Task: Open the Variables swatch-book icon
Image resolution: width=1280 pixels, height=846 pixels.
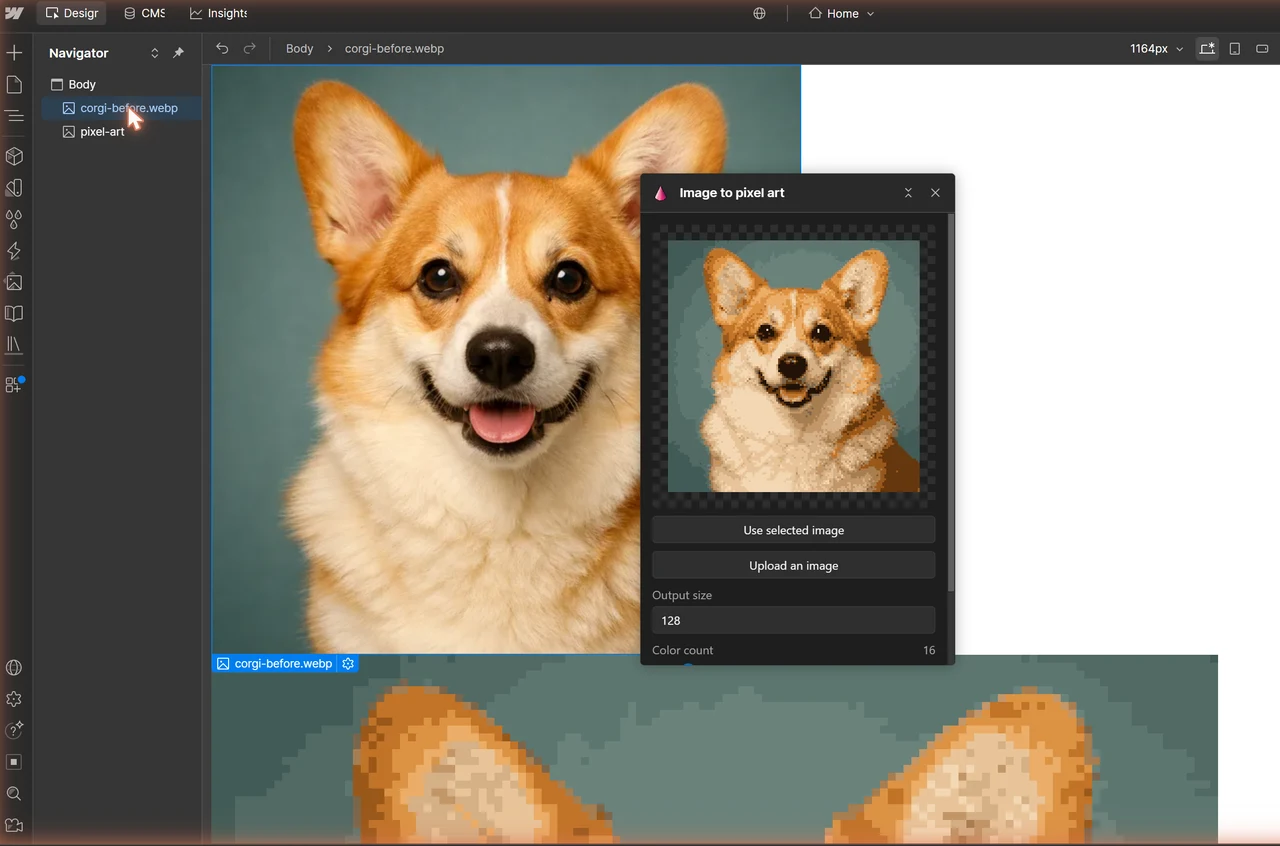Action: pyautogui.click(x=14, y=188)
